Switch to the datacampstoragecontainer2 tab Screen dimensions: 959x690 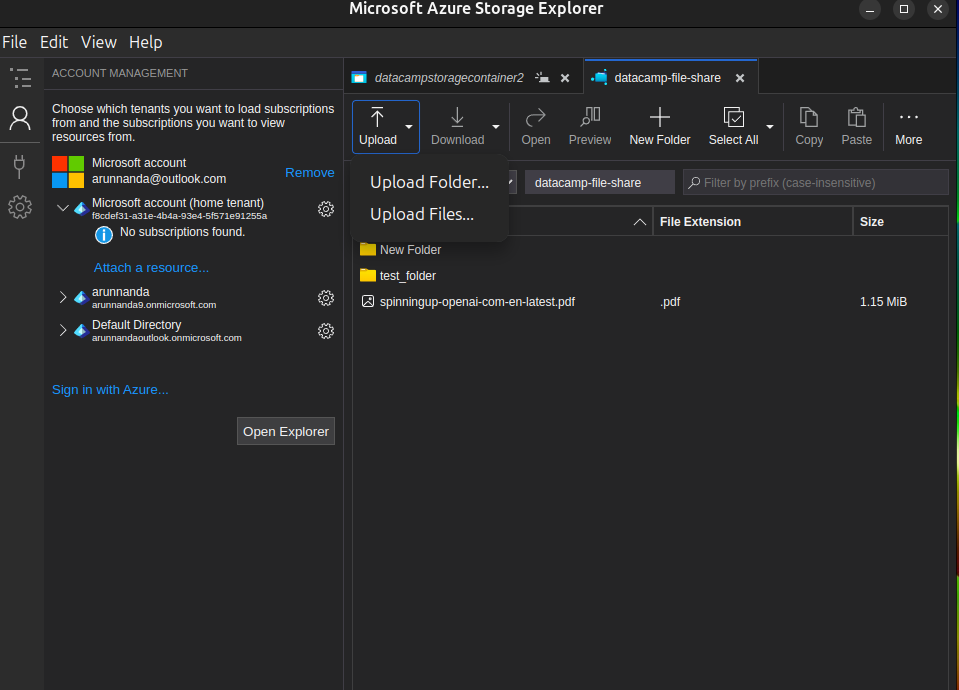(x=448, y=78)
